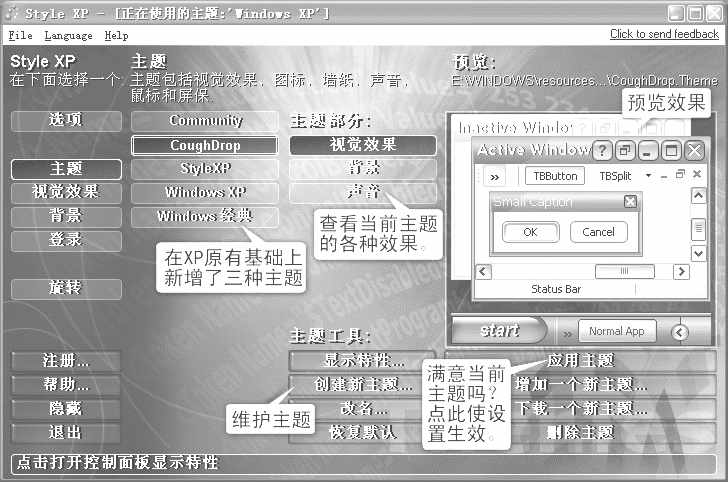Click the preview horizontal scrollbar left arrow
728x482 pixels.
pyautogui.click(x=483, y=271)
